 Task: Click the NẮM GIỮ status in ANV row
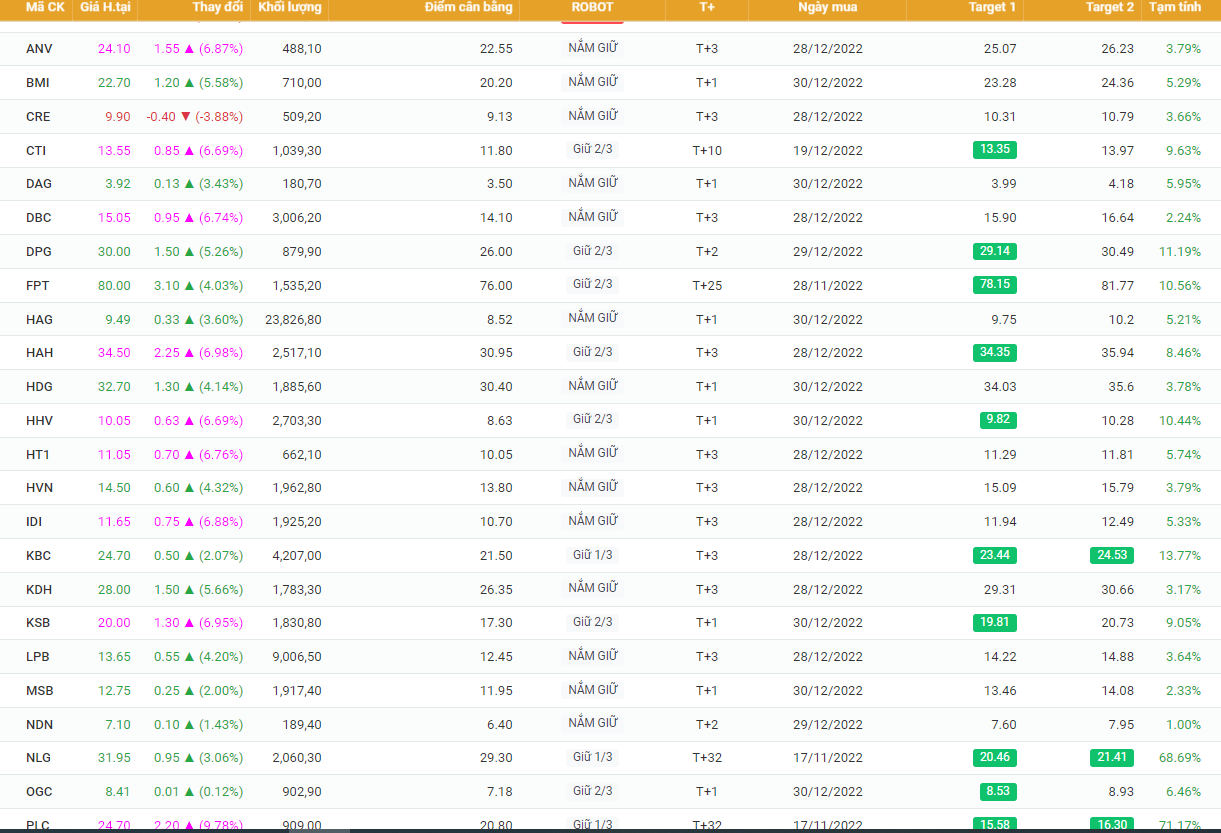click(x=593, y=48)
